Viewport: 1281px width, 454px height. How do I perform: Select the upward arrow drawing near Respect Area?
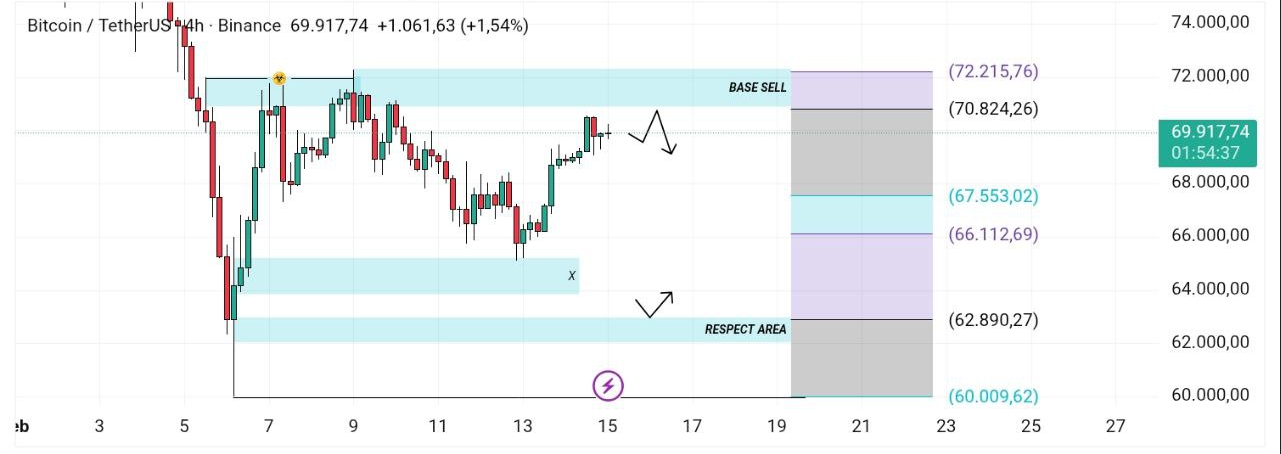[655, 303]
